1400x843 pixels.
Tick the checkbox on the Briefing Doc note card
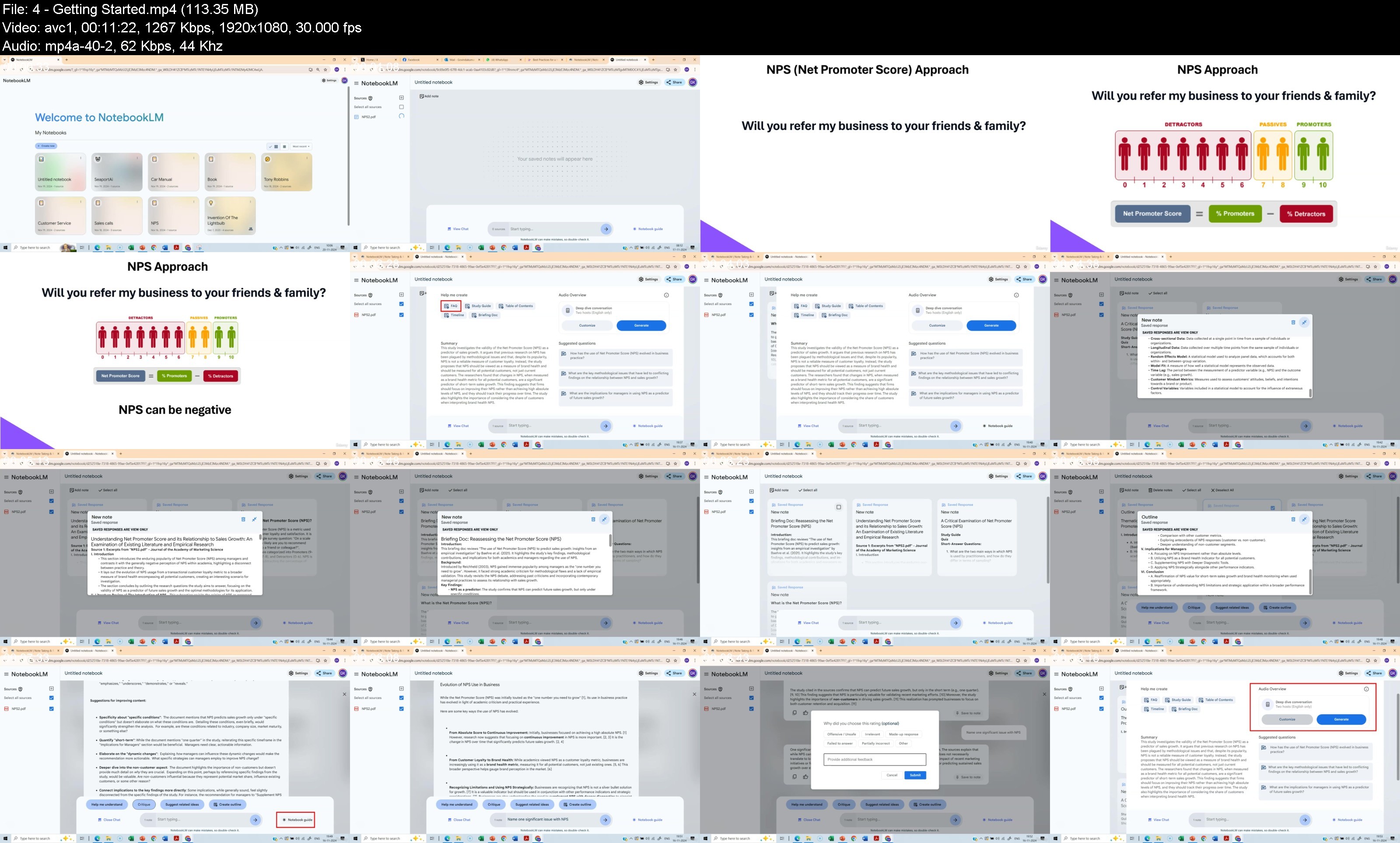click(839, 507)
